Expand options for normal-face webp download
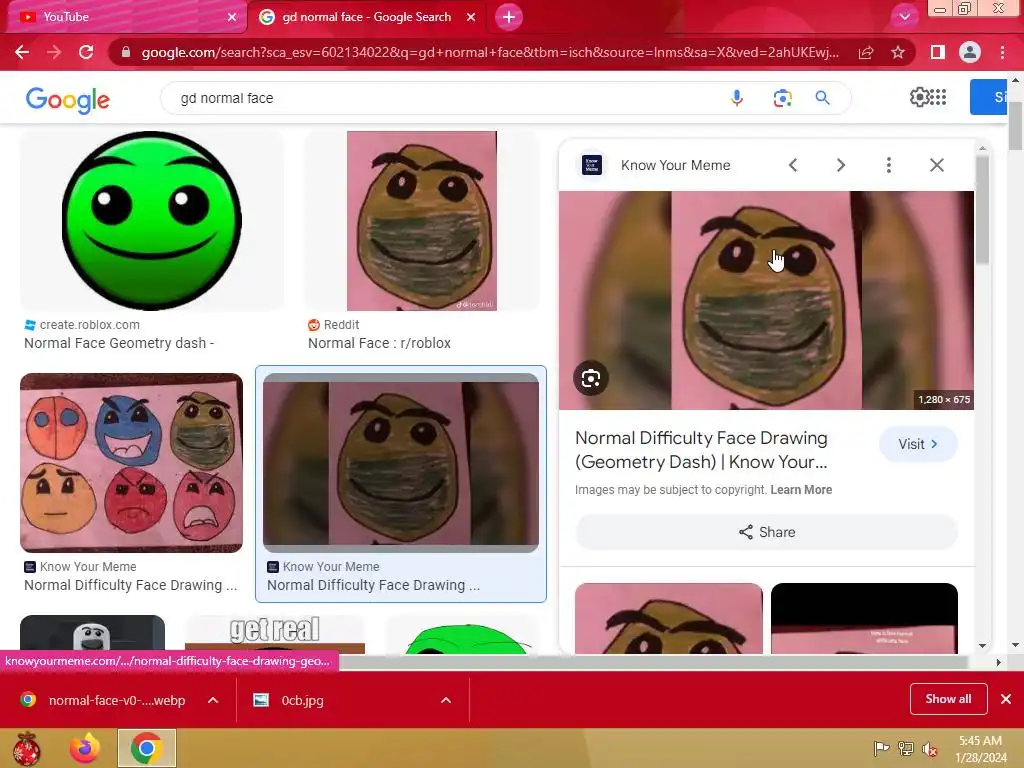This screenshot has width=1024, height=768. tap(213, 700)
